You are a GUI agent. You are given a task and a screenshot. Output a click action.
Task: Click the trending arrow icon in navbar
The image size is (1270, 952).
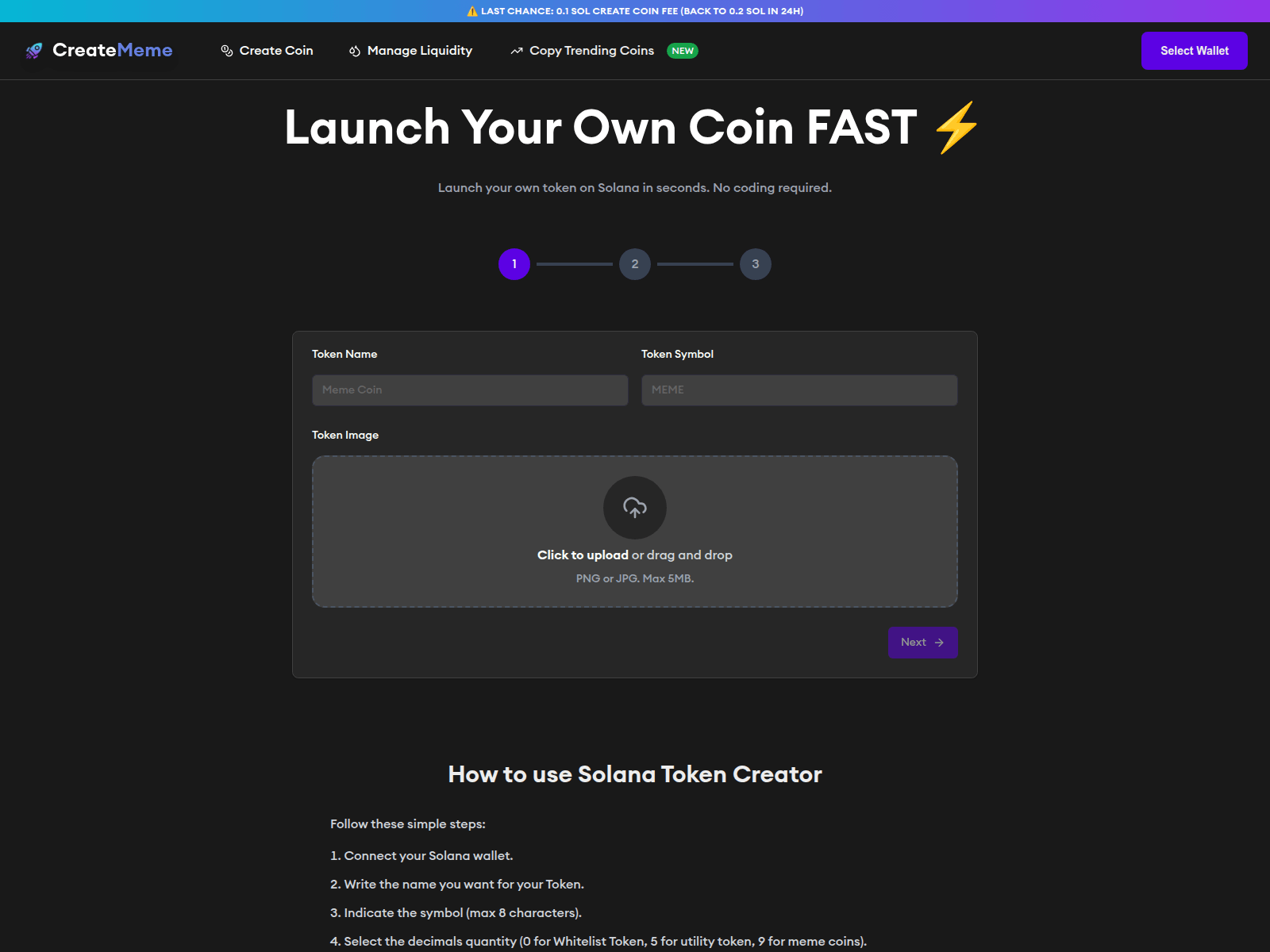click(x=517, y=51)
